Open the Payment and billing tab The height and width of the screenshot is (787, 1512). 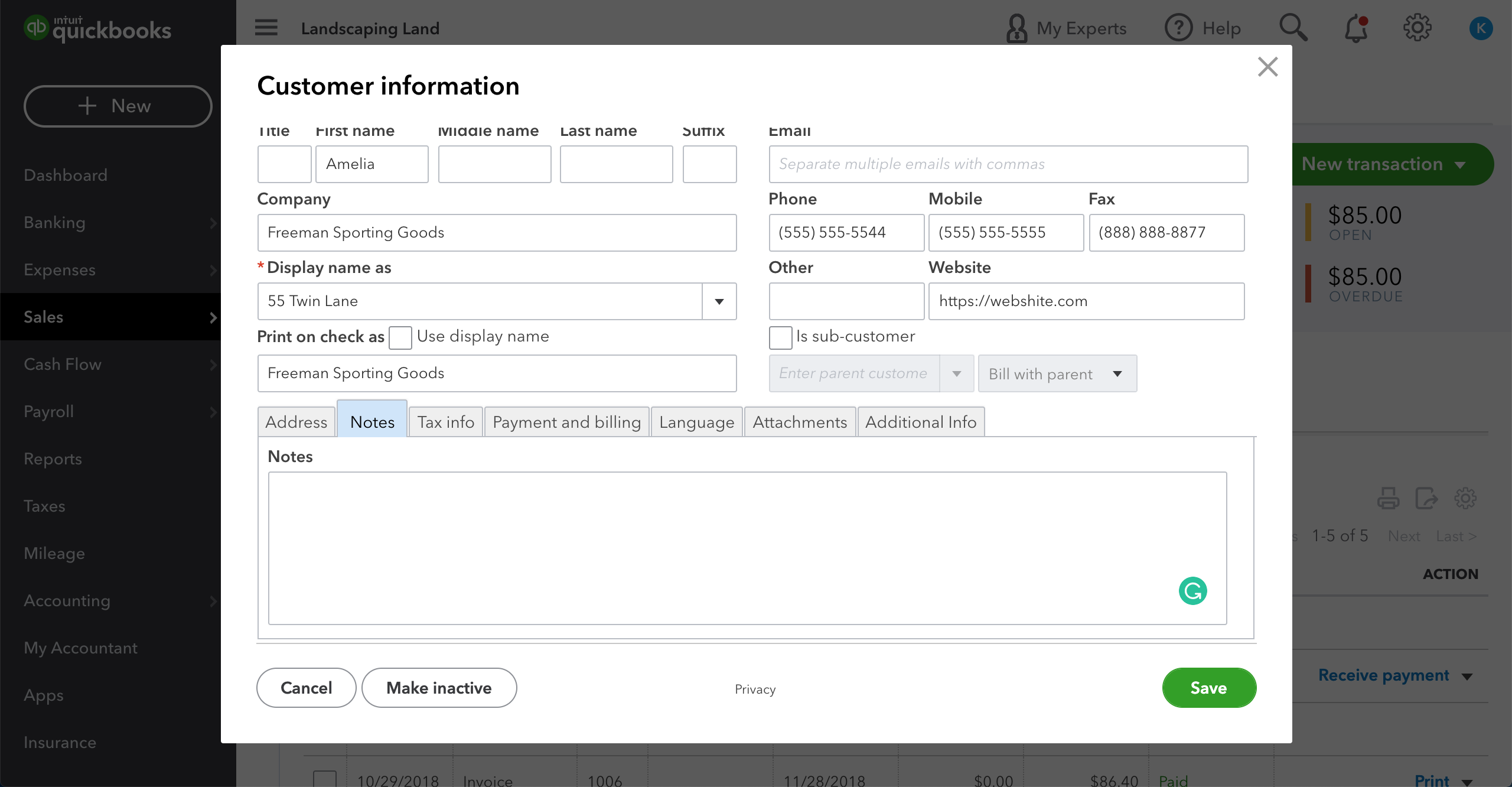pos(566,422)
